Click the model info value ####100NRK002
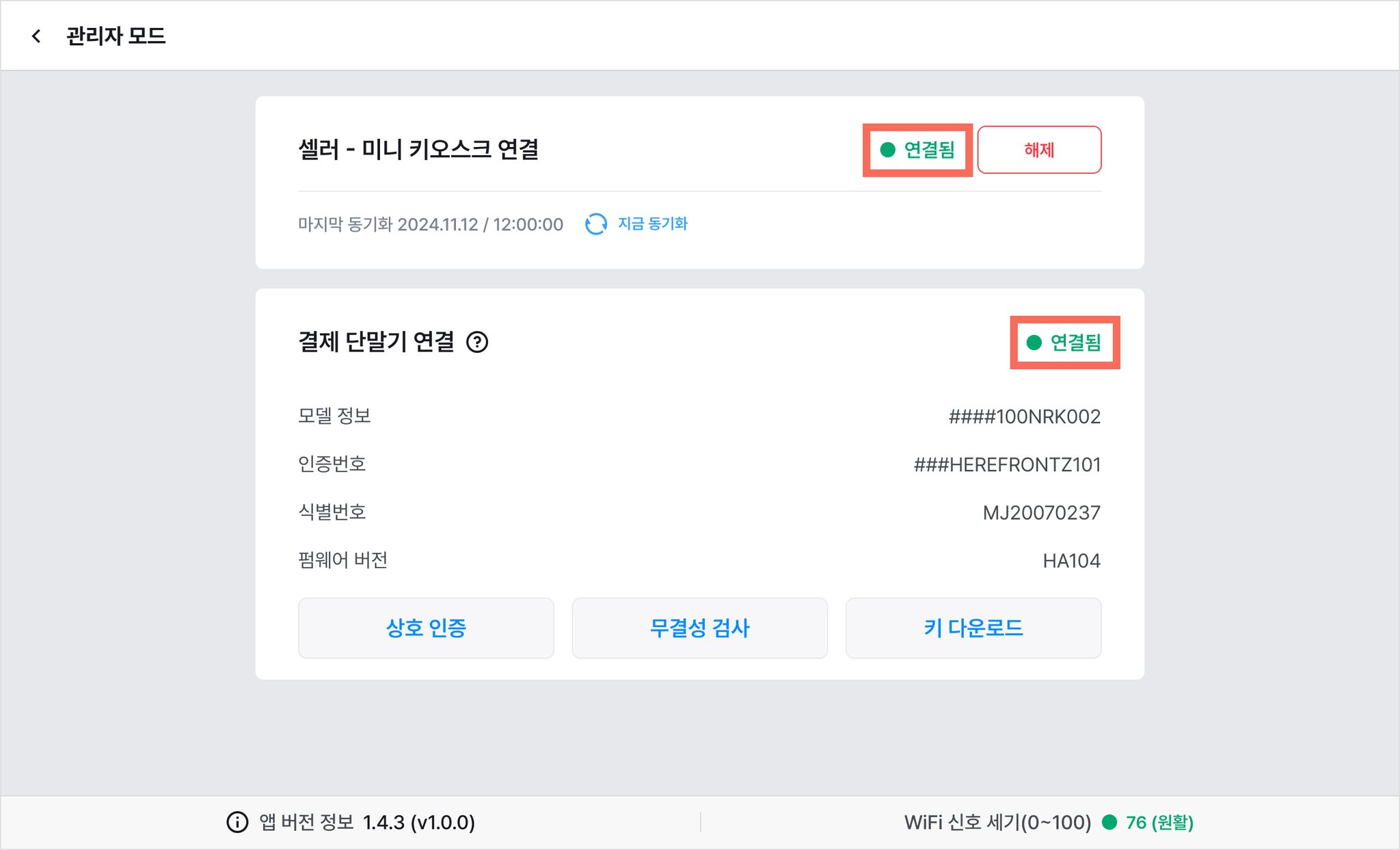 [1025, 416]
